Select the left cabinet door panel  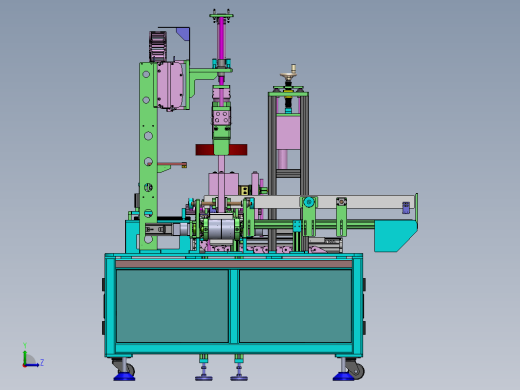(172, 306)
